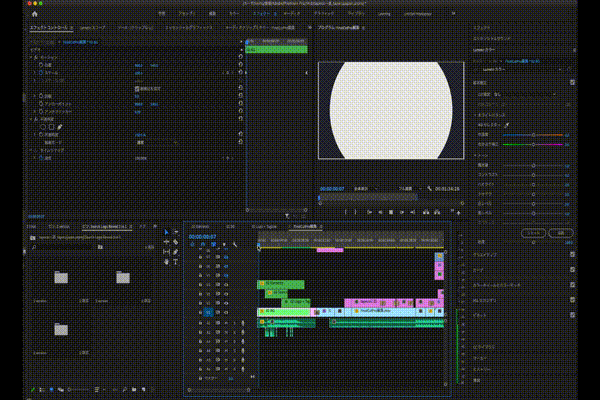Stop playback in program monitor

pos(391,212)
